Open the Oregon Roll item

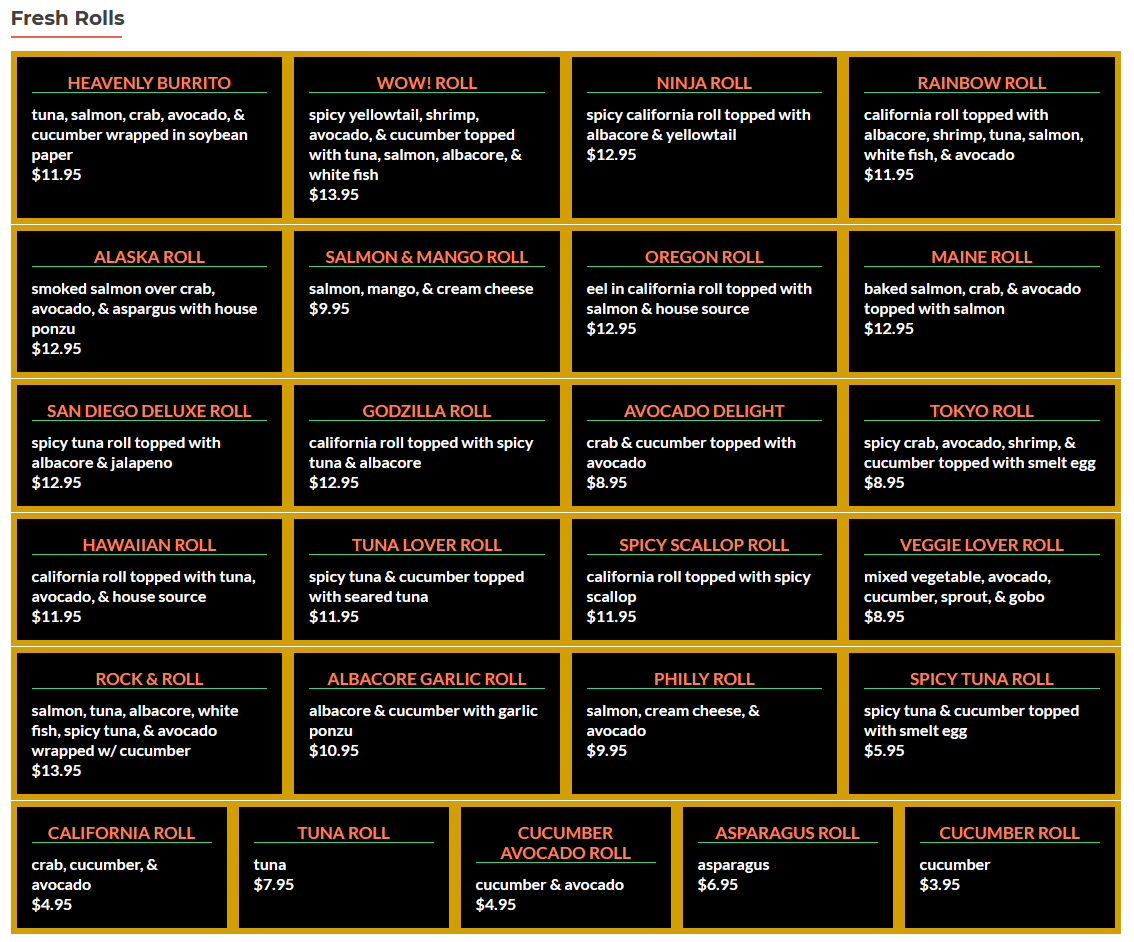coord(704,257)
